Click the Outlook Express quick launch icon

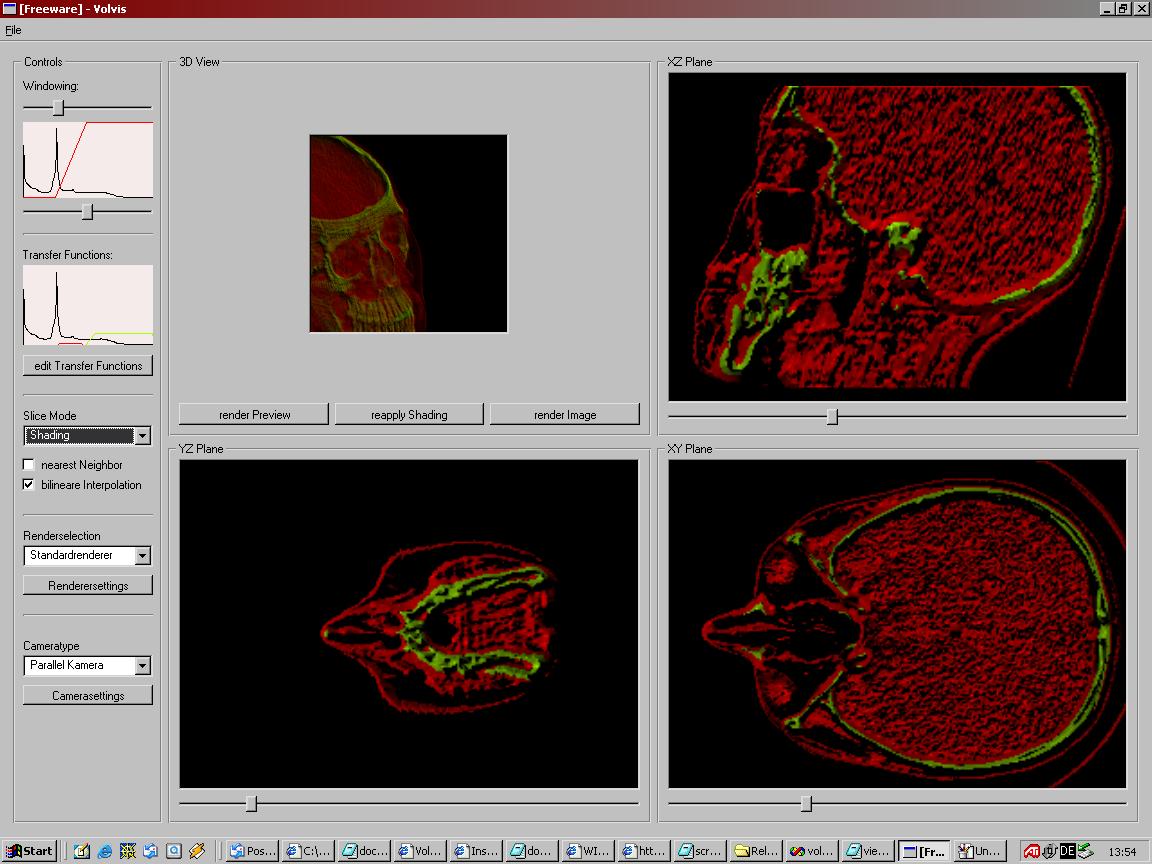click(x=151, y=851)
